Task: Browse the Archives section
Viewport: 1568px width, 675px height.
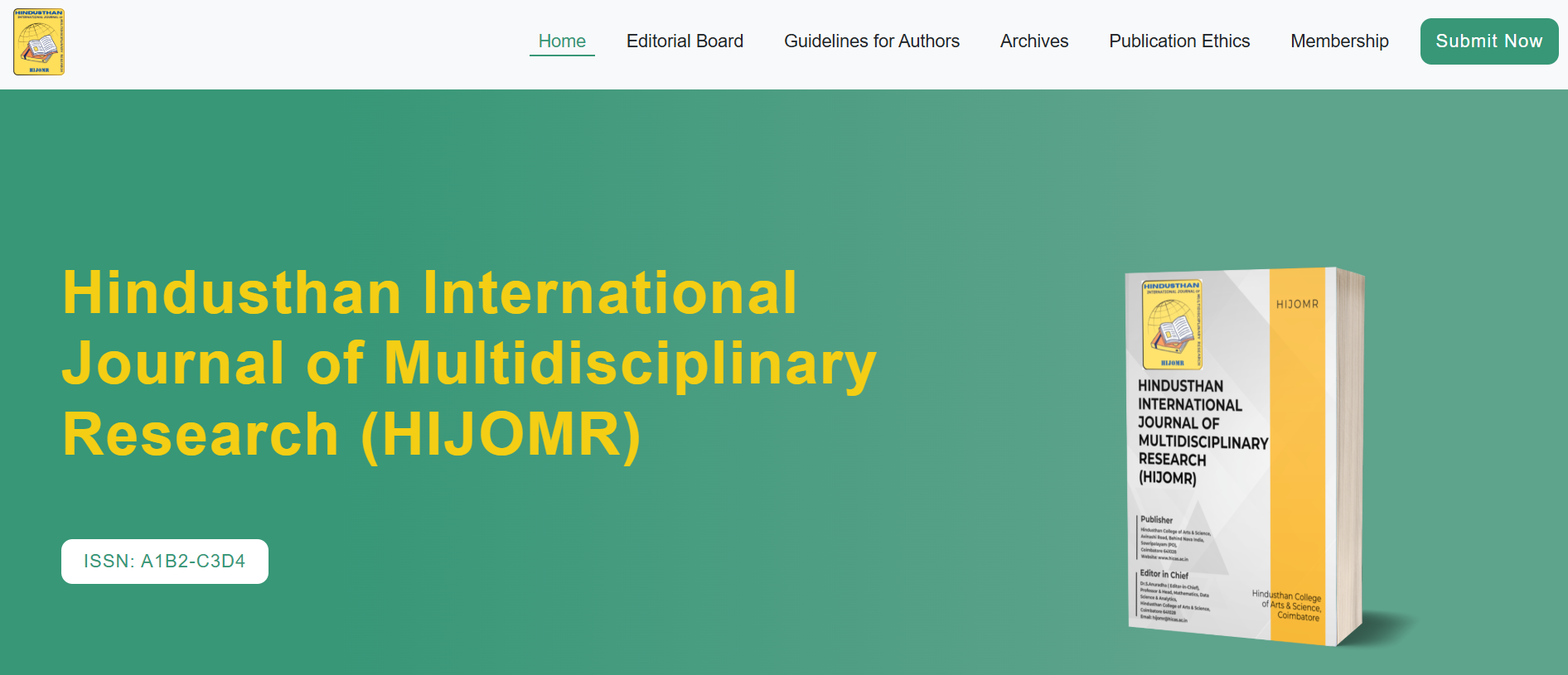Action: (x=1033, y=41)
